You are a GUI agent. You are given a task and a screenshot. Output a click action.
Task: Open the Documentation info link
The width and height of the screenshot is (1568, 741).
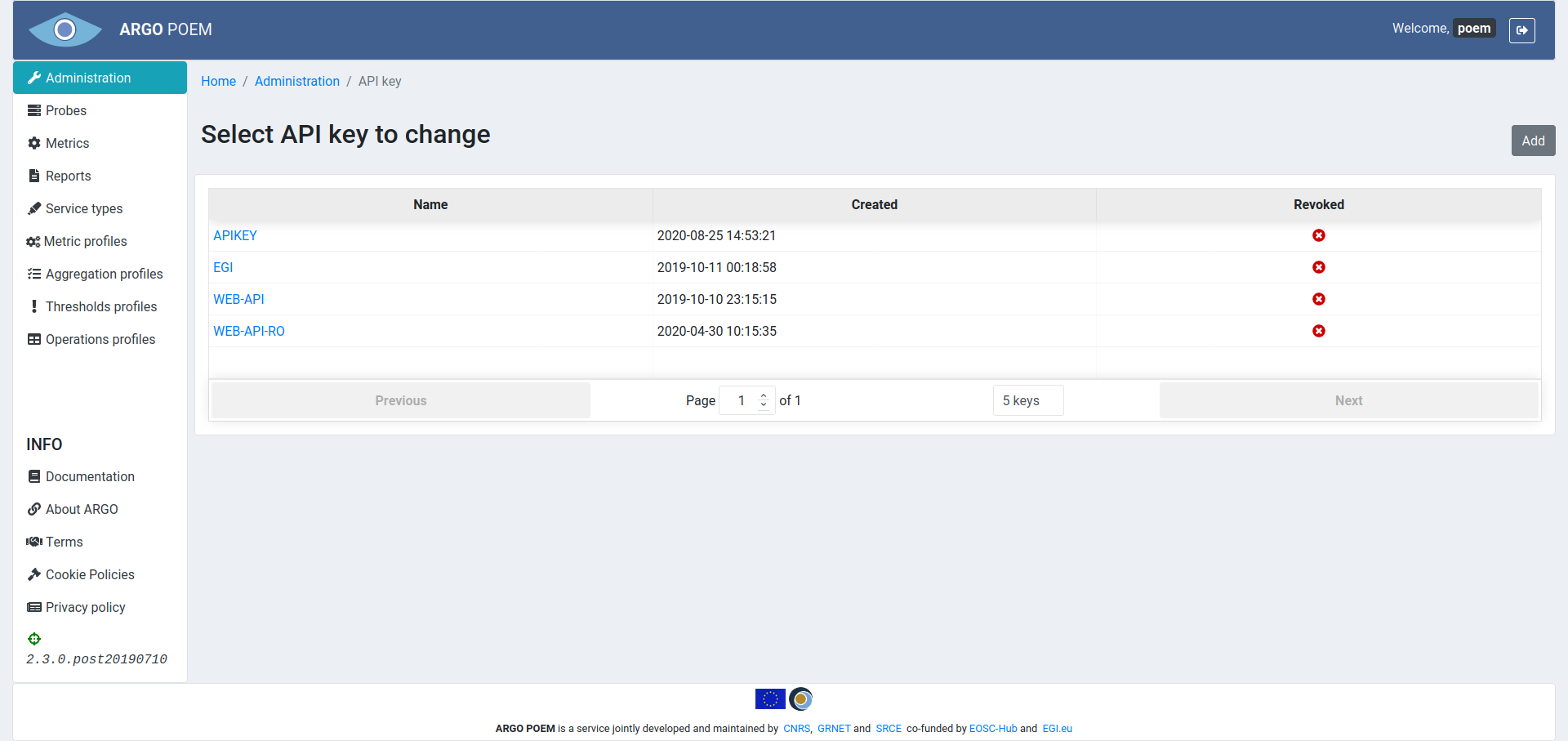tap(90, 476)
